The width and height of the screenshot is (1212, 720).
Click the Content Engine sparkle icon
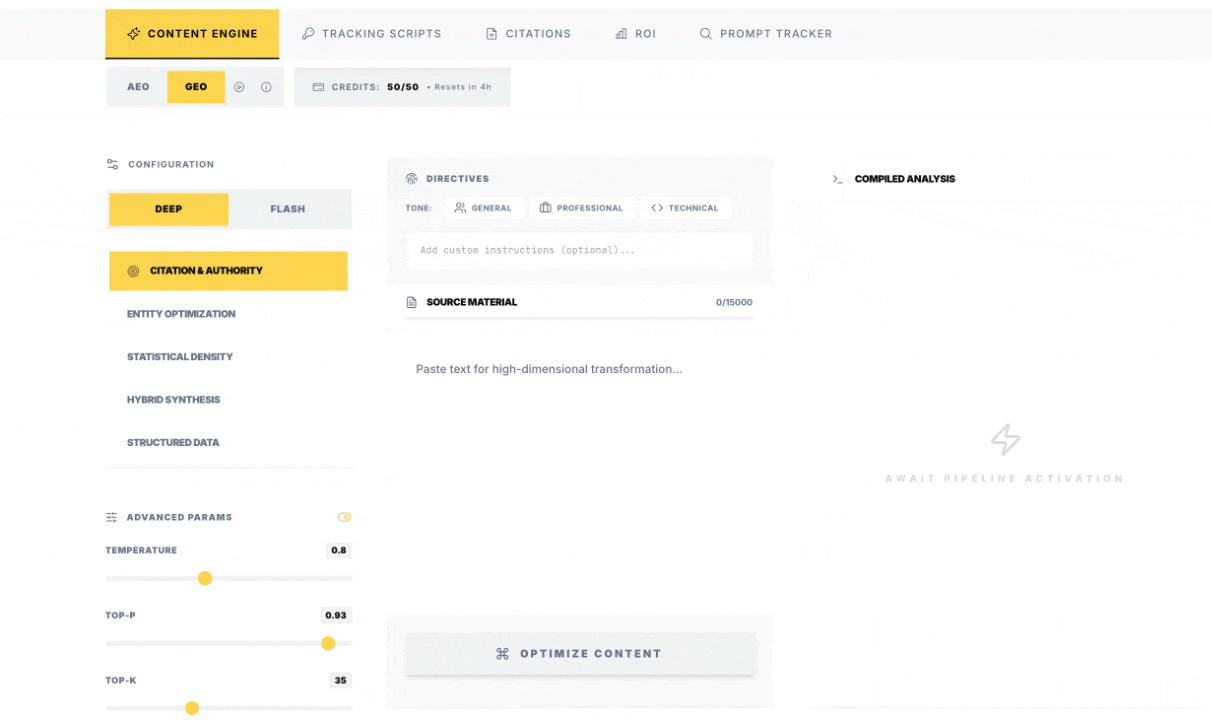(133, 33)
